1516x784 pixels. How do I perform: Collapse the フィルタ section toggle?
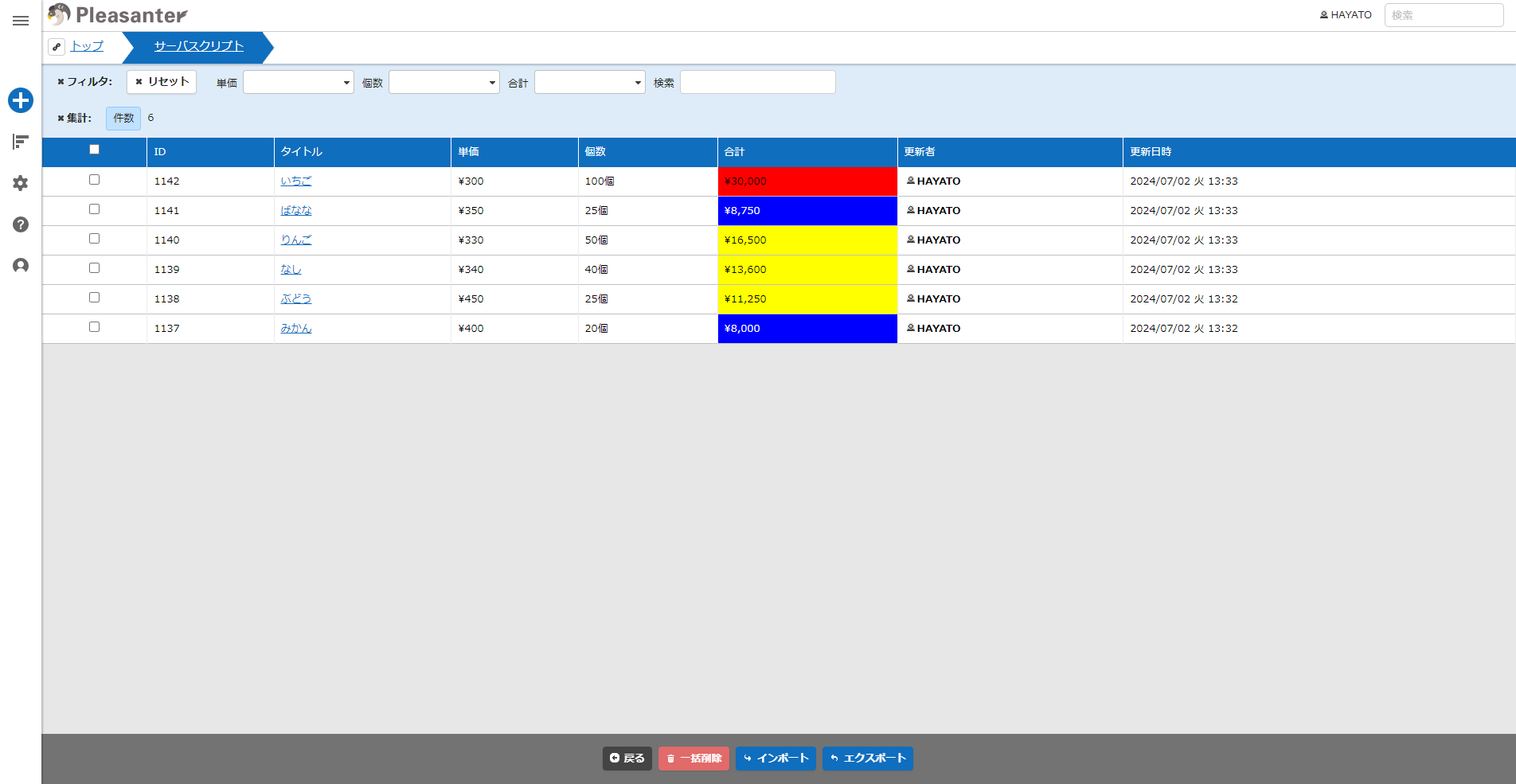tap(84, 81)
